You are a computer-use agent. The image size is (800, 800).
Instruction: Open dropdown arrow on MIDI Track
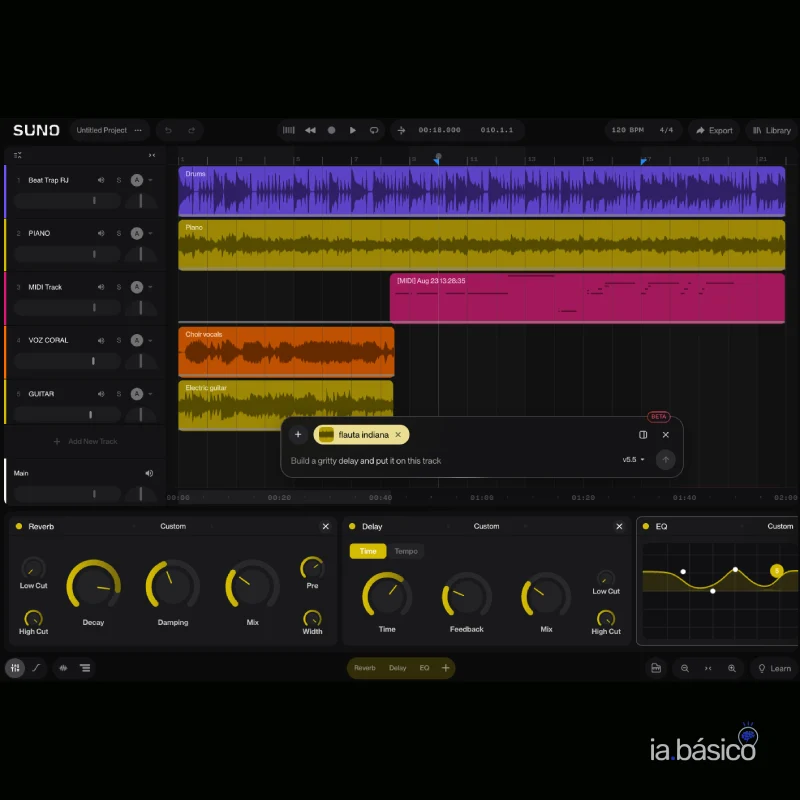click(x=151, y=287)
